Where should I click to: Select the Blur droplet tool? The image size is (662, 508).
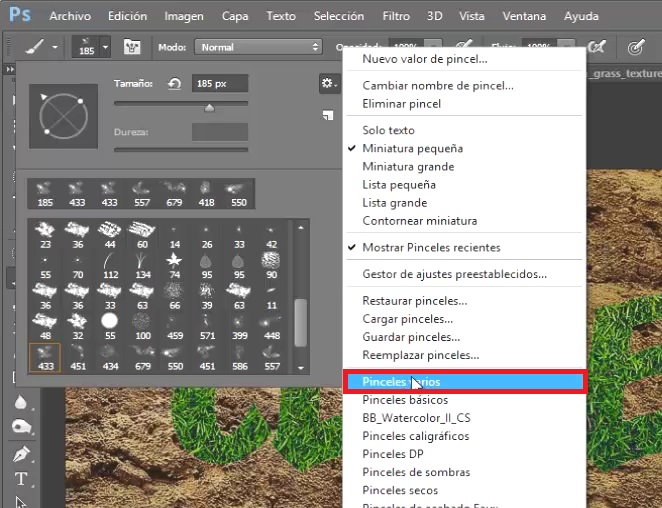[21, 402]
